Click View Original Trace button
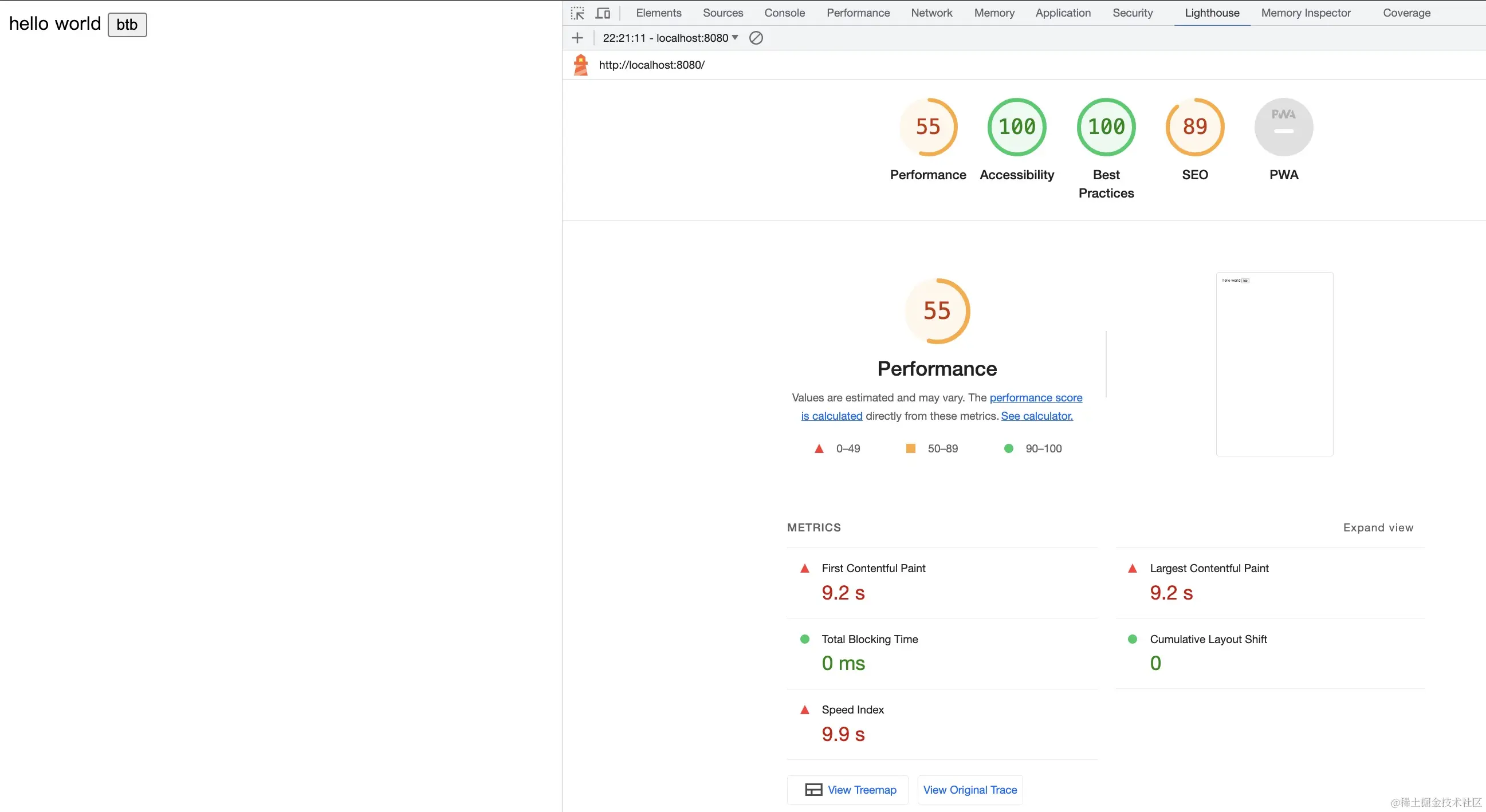This screenshot has width=1486, height=812. pyautogui.click(x=970, y=790)
